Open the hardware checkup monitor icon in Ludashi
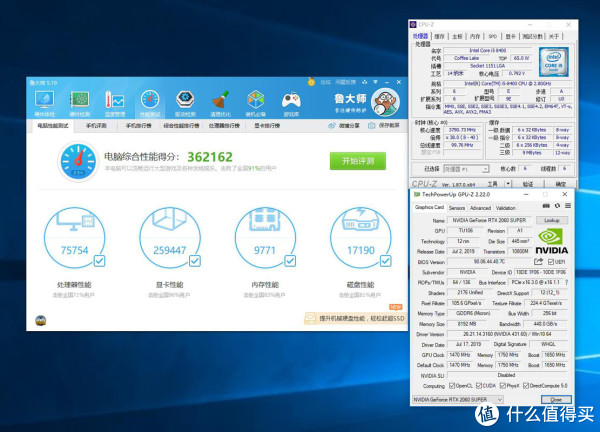 (x=44, y=100)
